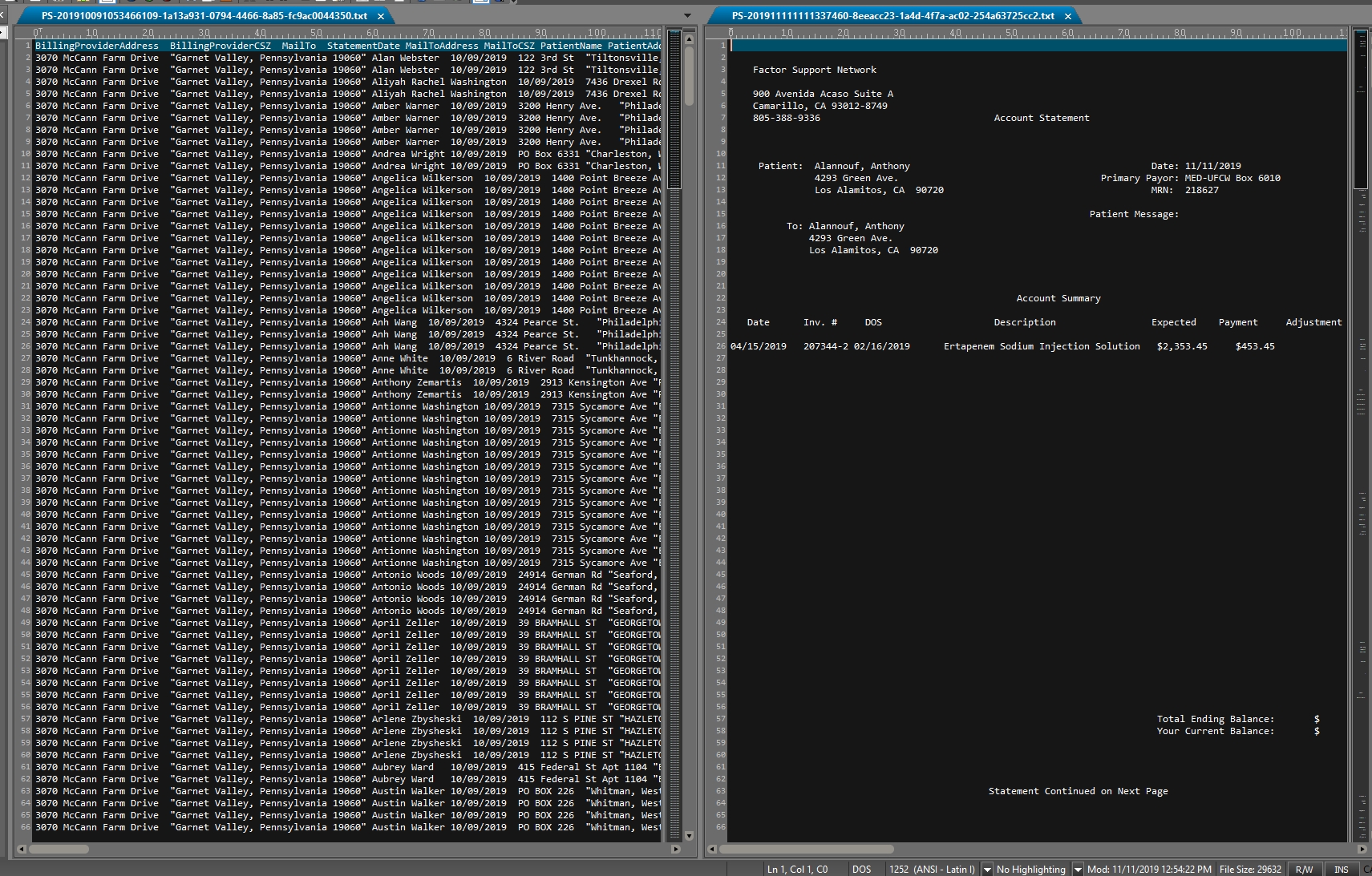This screenshot has height=876, width=1372.
Task: Click the left pane's horizontal scrollbar thumb
Action: pyautogui.click(x=59, y=849)
